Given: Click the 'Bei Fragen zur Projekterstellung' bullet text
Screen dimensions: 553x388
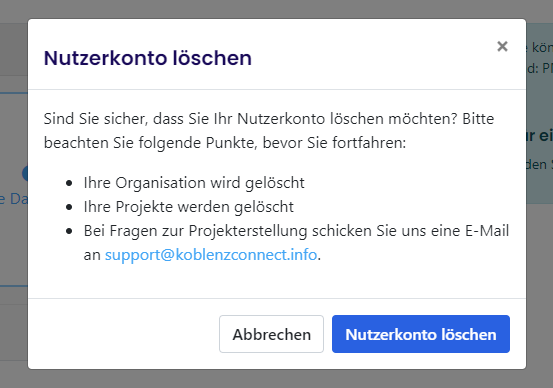Looking at the screenshot, I should coord(296,243).
